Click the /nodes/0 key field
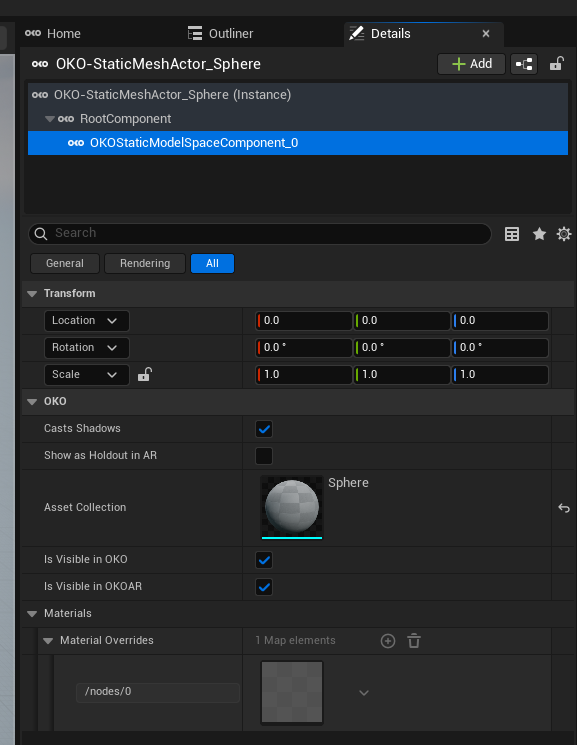 pos(158,692)
